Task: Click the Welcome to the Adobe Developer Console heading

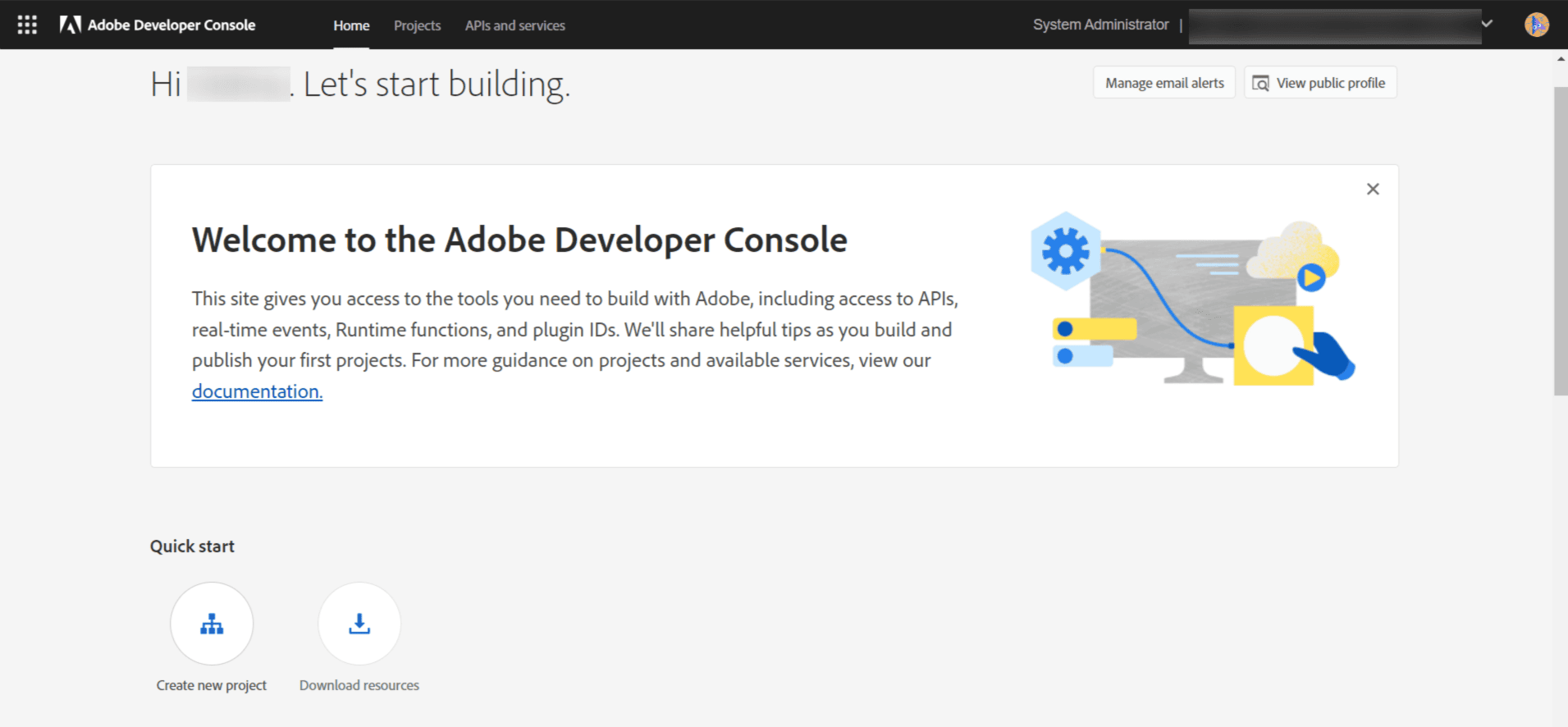Action: 519,240
